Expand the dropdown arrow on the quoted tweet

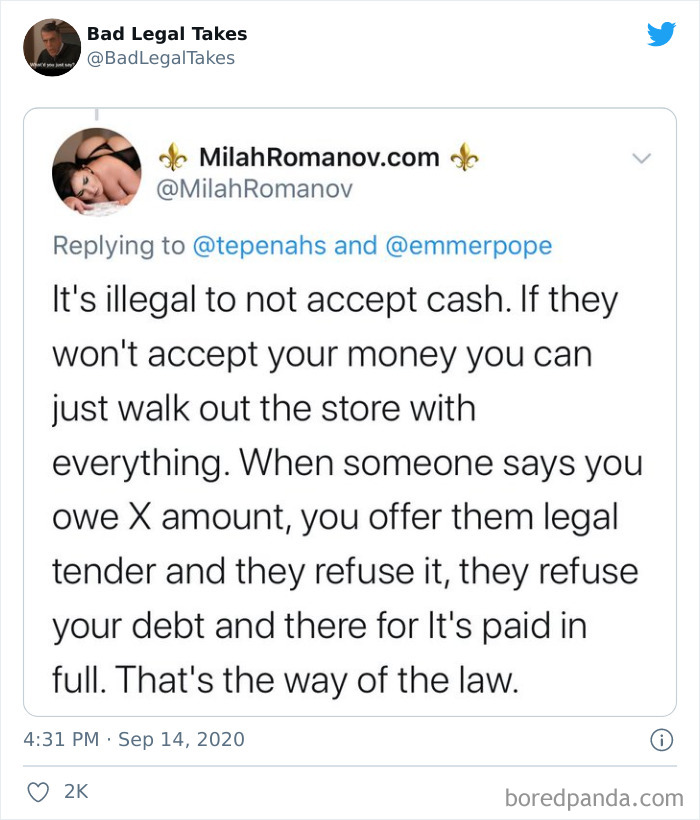tap(641, 158)
